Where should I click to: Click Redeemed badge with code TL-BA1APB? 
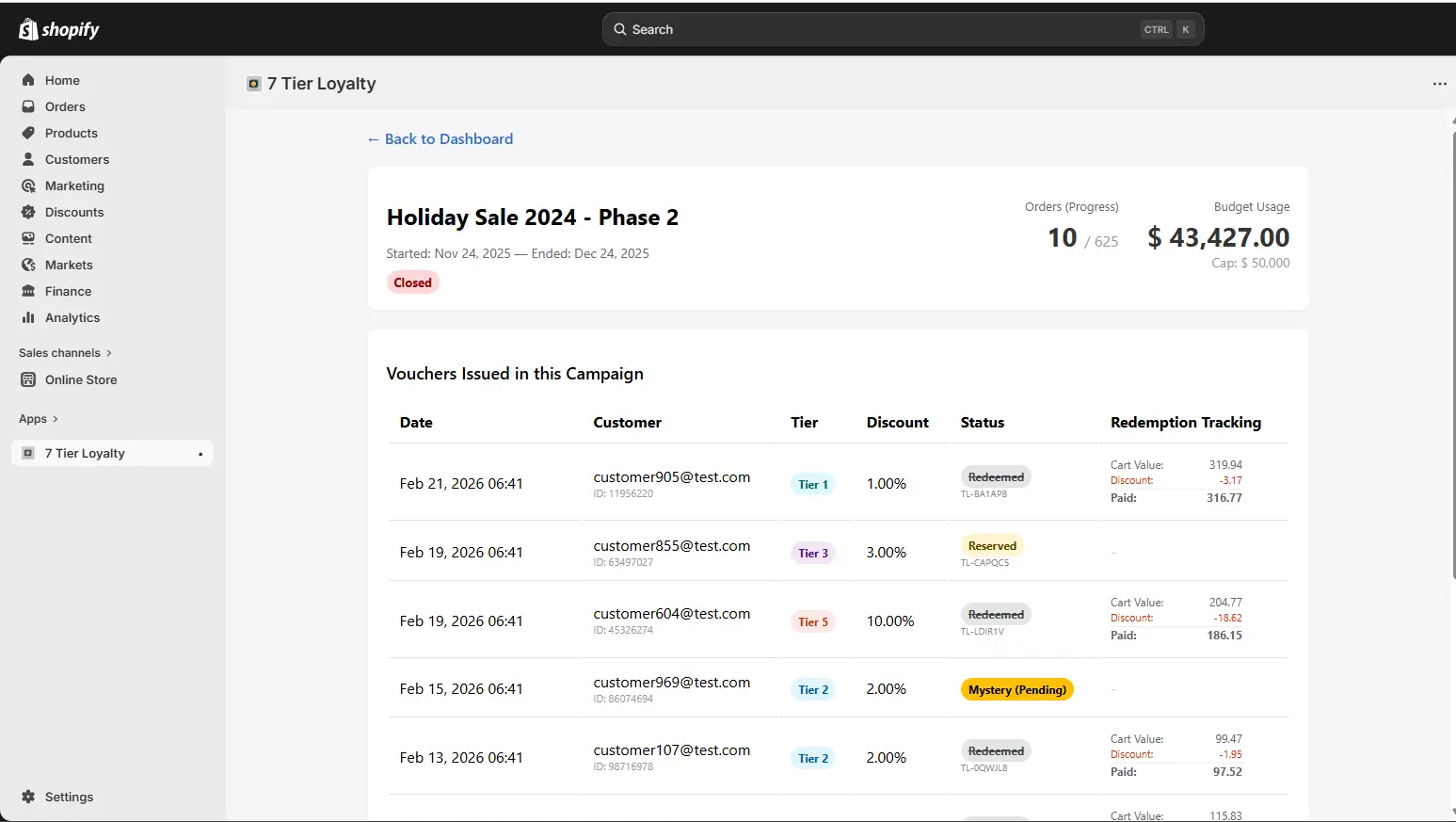pos(996,476)
